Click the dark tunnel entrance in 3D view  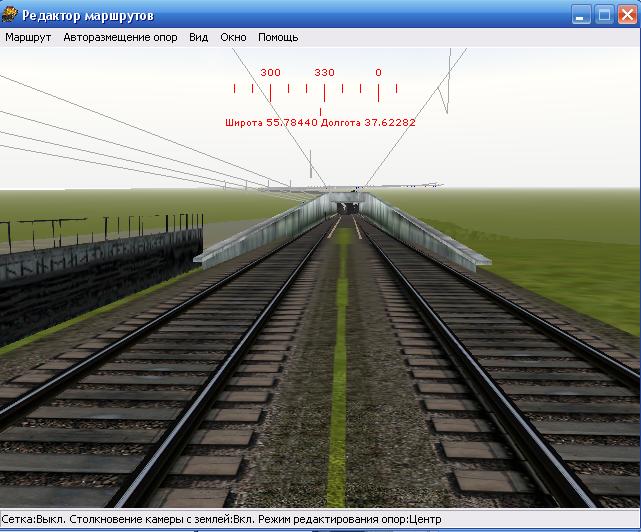pos(348,208)
